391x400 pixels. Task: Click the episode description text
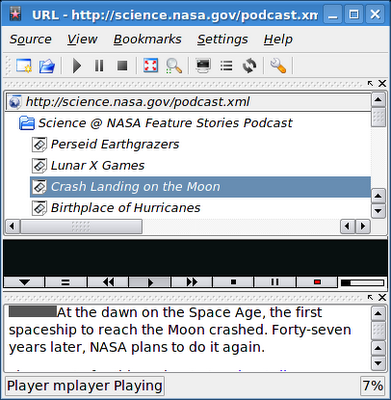coord(180,330)
